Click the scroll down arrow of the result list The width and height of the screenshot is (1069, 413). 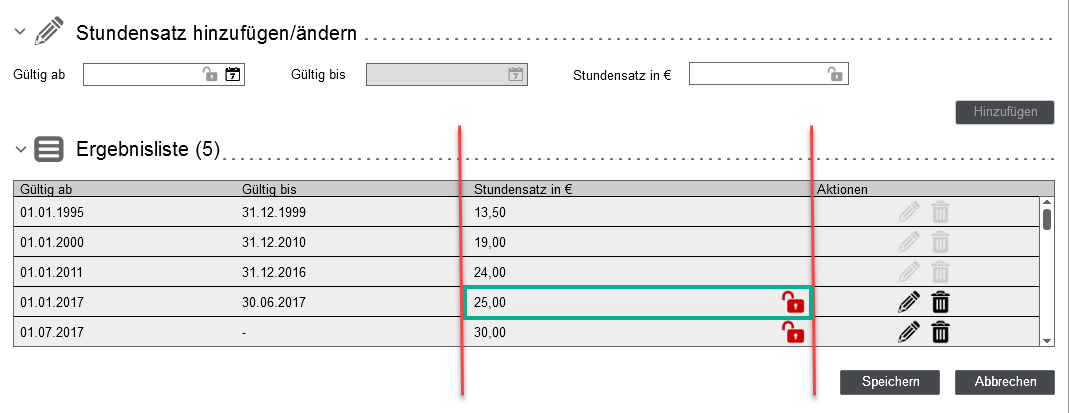click(1047, 340)
